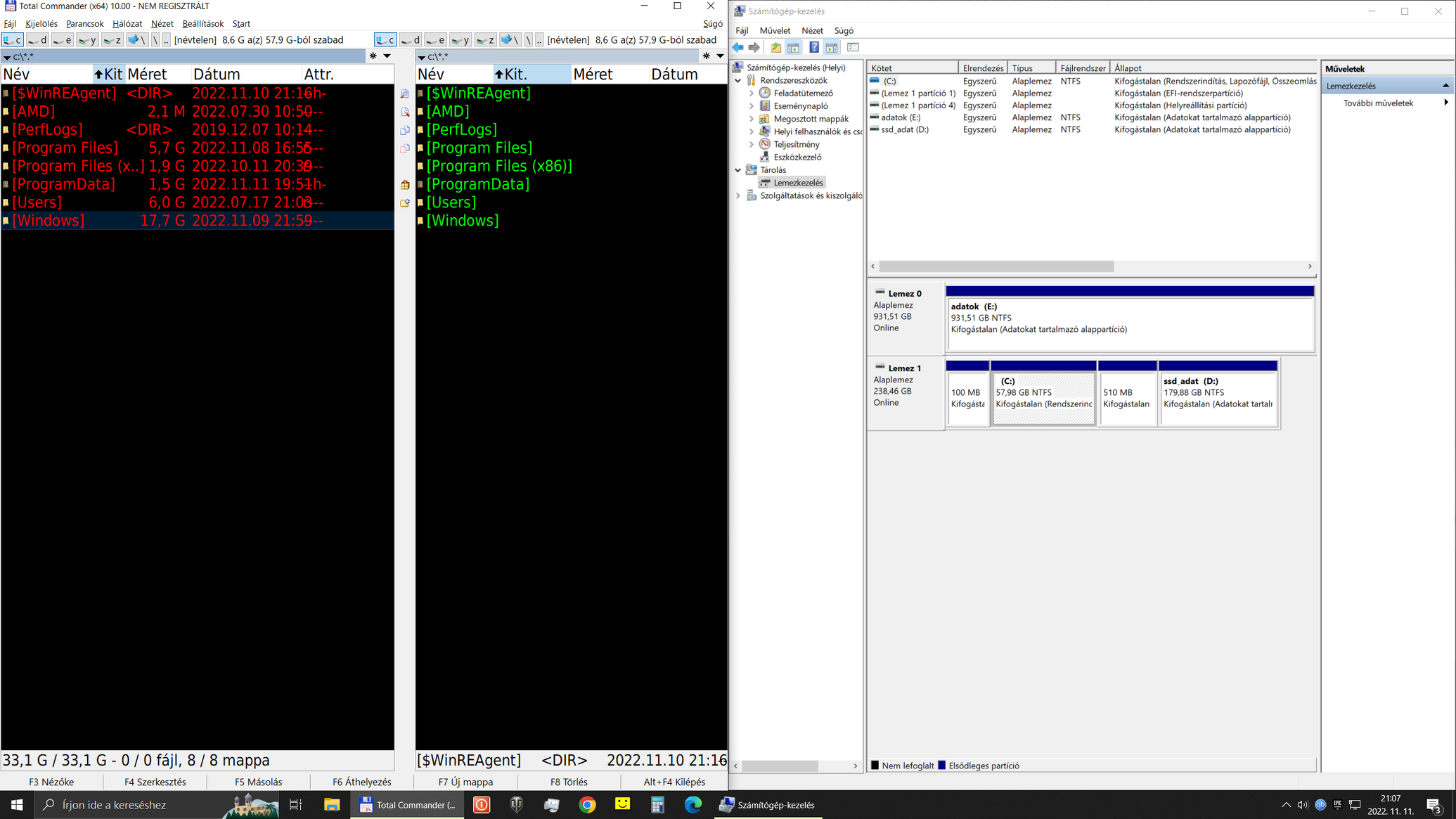
Task: Click the pack files gift-box icon between panels
Action: (x=405, y=185)
